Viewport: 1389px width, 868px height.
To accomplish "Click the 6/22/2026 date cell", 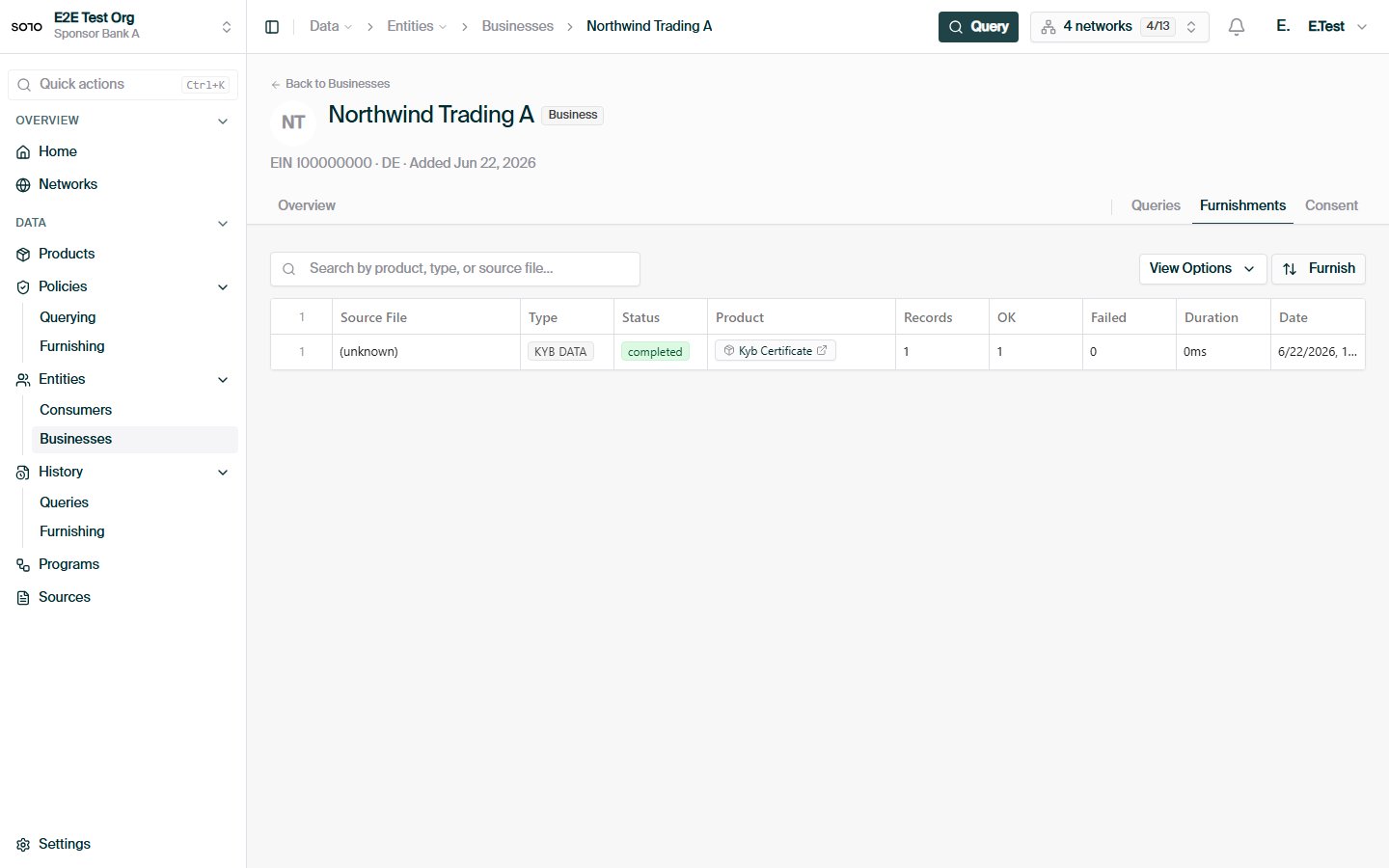I will (x=1318, y=352).
